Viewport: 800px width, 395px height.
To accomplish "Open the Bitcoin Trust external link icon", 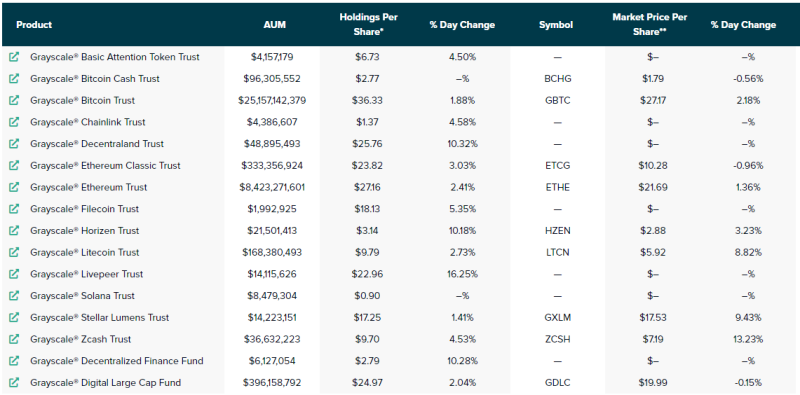I will point(14,101).
